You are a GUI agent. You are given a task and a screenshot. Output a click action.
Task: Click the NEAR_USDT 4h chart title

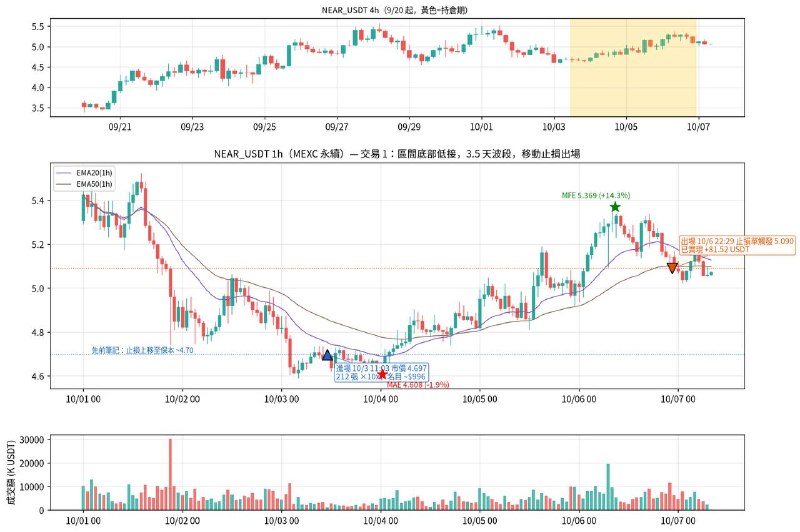coord(394,10)
